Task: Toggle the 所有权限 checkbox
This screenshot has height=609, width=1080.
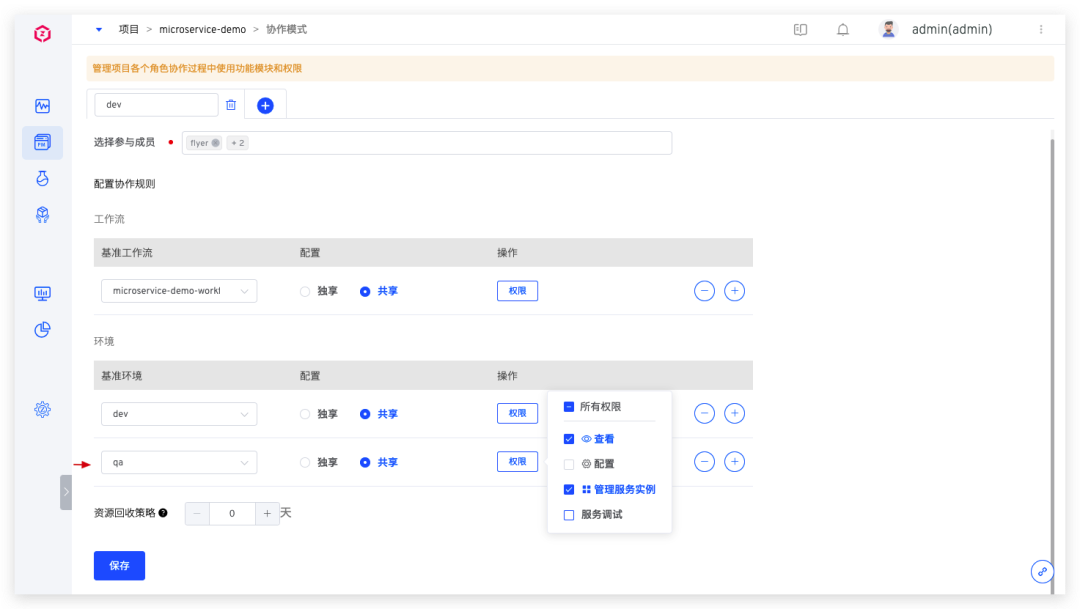Action: pyautogui.click(x=569, y=407)
